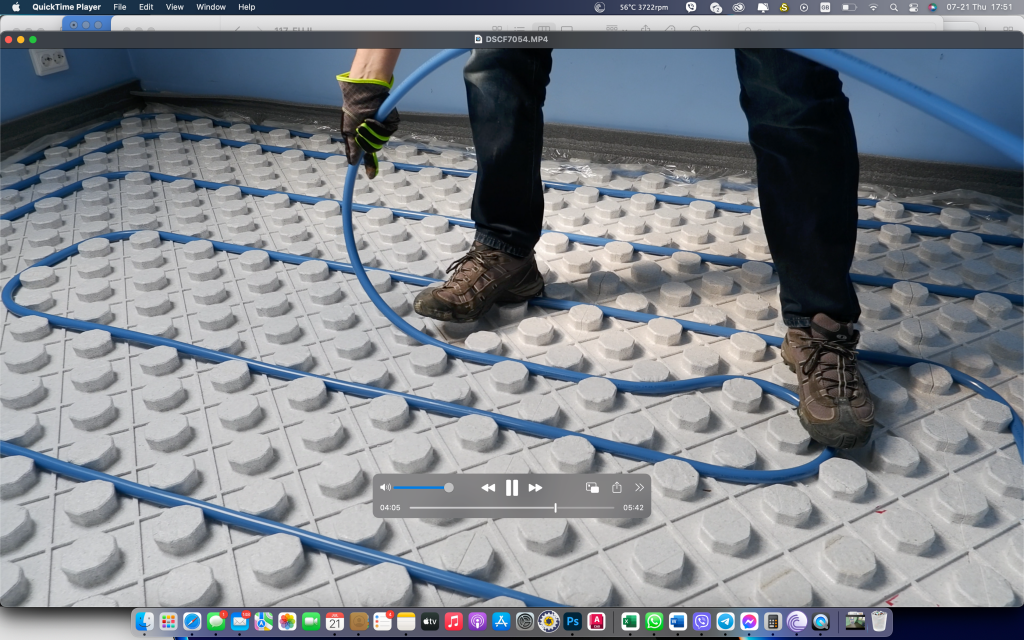Click the rewind button
Image resolution: width=1024 pixels, height=640 pixels.
point(488,488)
